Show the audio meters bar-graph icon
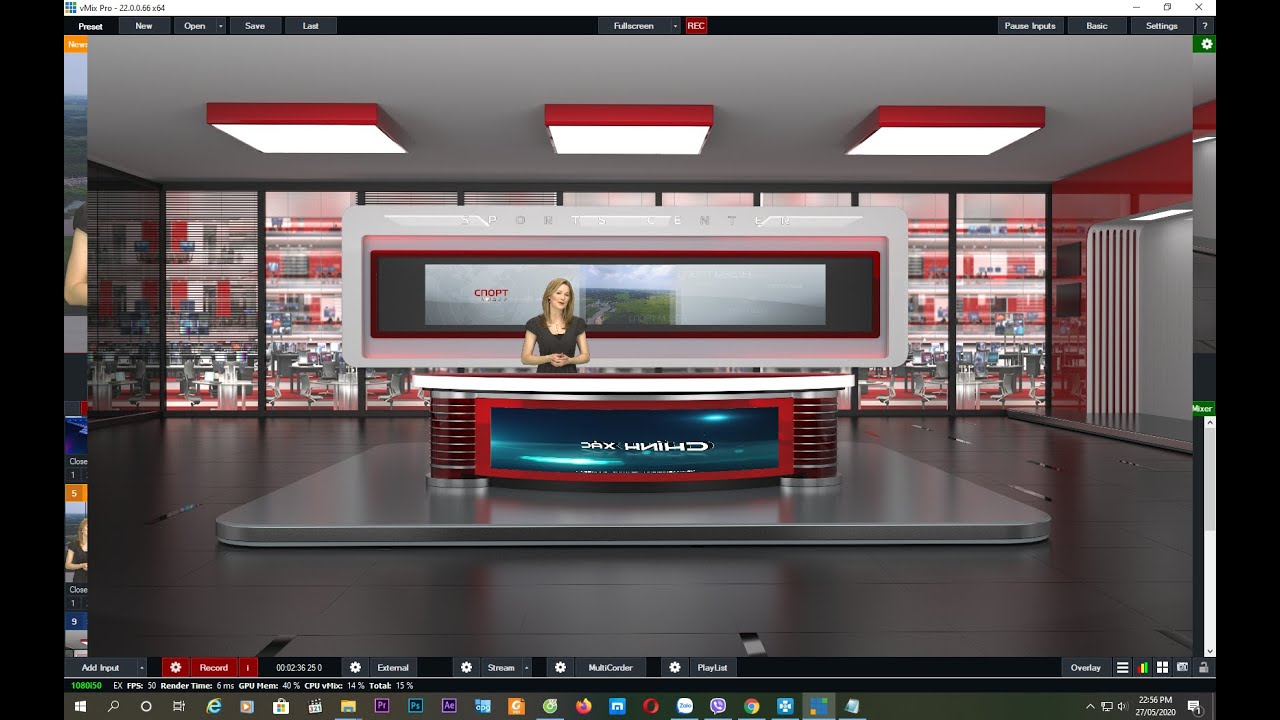Image resolution: width=1280 pixels, height=720 pixels. tap(1143, 667)
